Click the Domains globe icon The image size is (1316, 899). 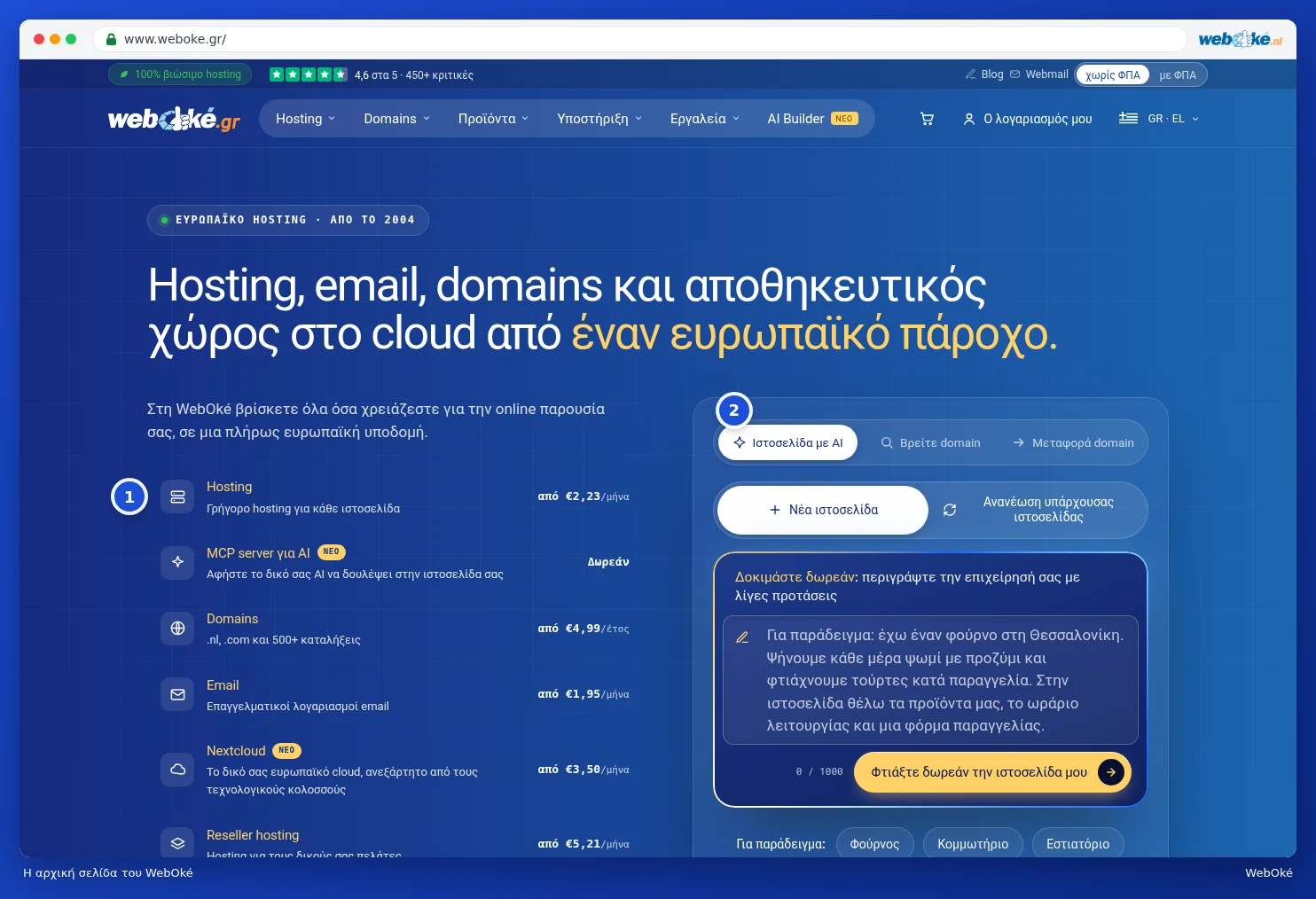(177, 629)
